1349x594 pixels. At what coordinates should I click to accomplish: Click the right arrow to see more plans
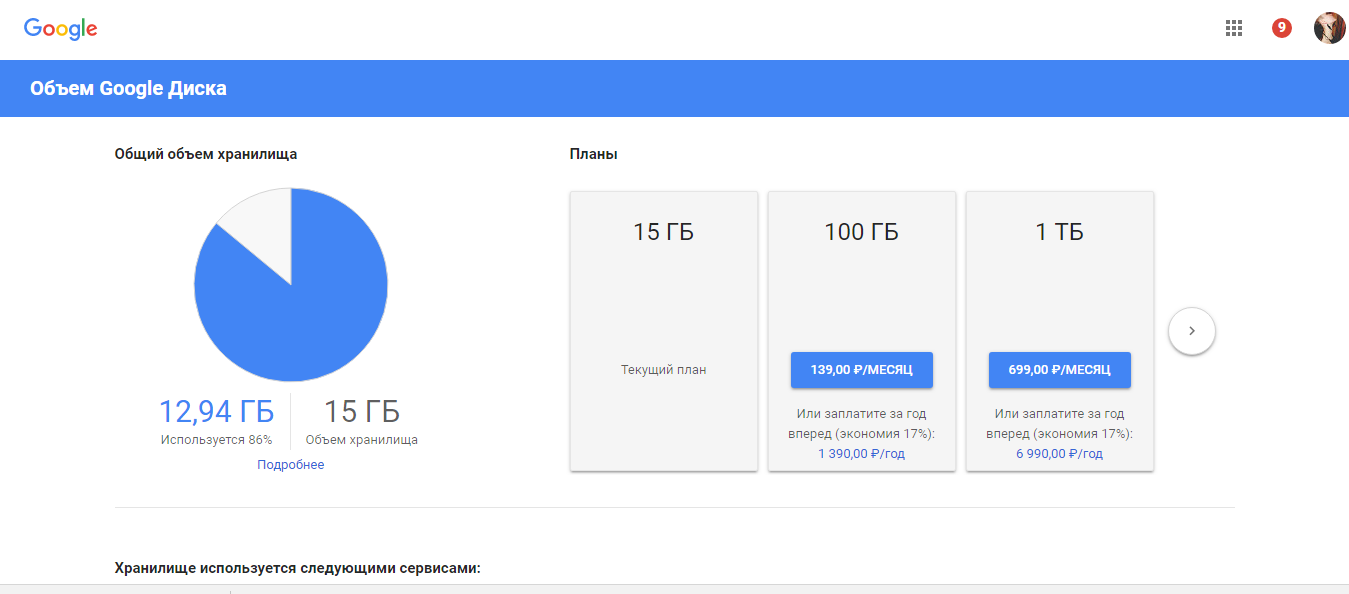point(1191,330)
